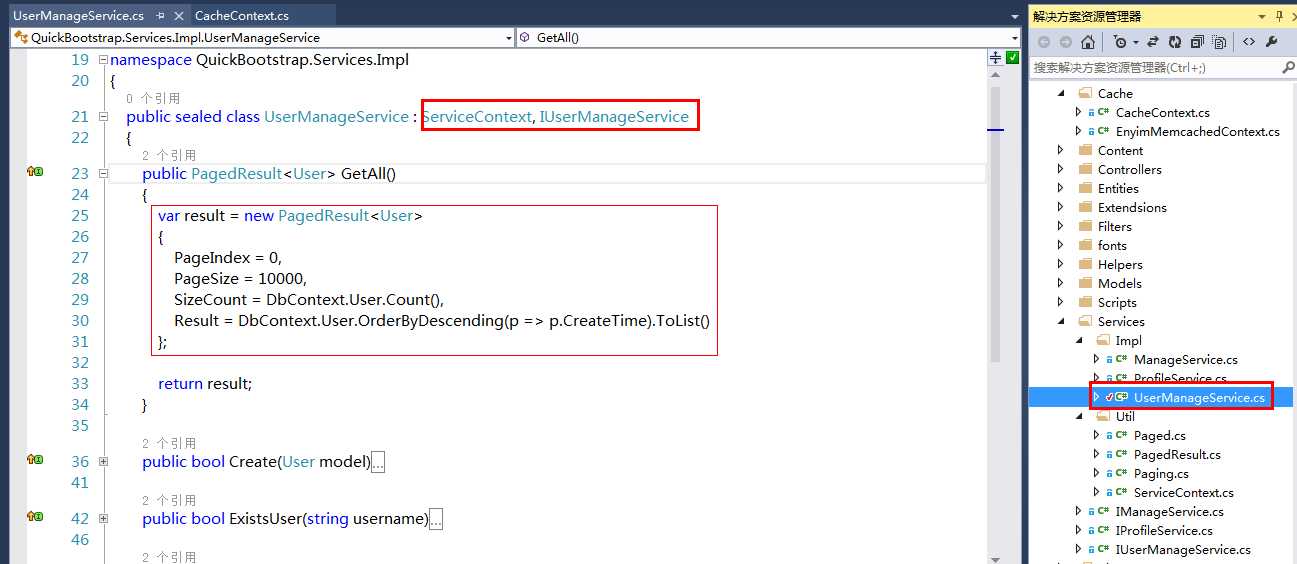Click the Filters folder icon
The image size is (1297, 564).
(1085, 226)
